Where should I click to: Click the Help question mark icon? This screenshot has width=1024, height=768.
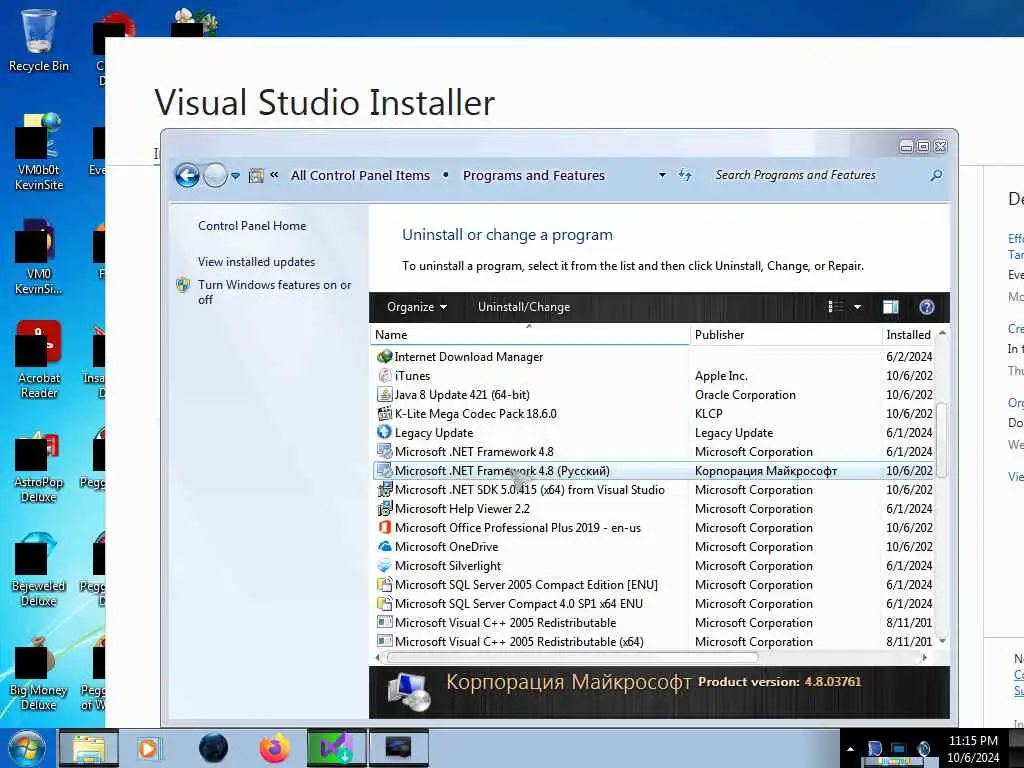(927, 307)
